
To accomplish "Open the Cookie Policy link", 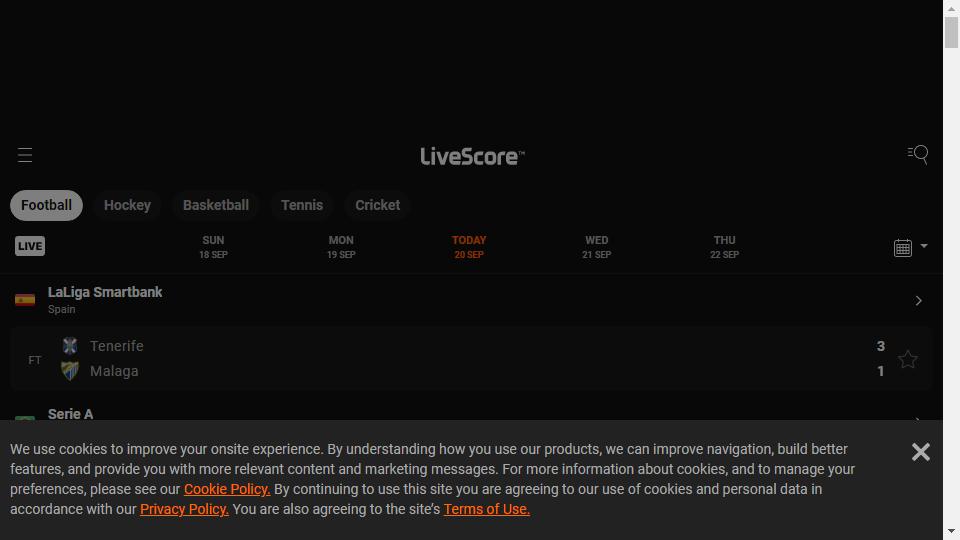I will point(227,489).
